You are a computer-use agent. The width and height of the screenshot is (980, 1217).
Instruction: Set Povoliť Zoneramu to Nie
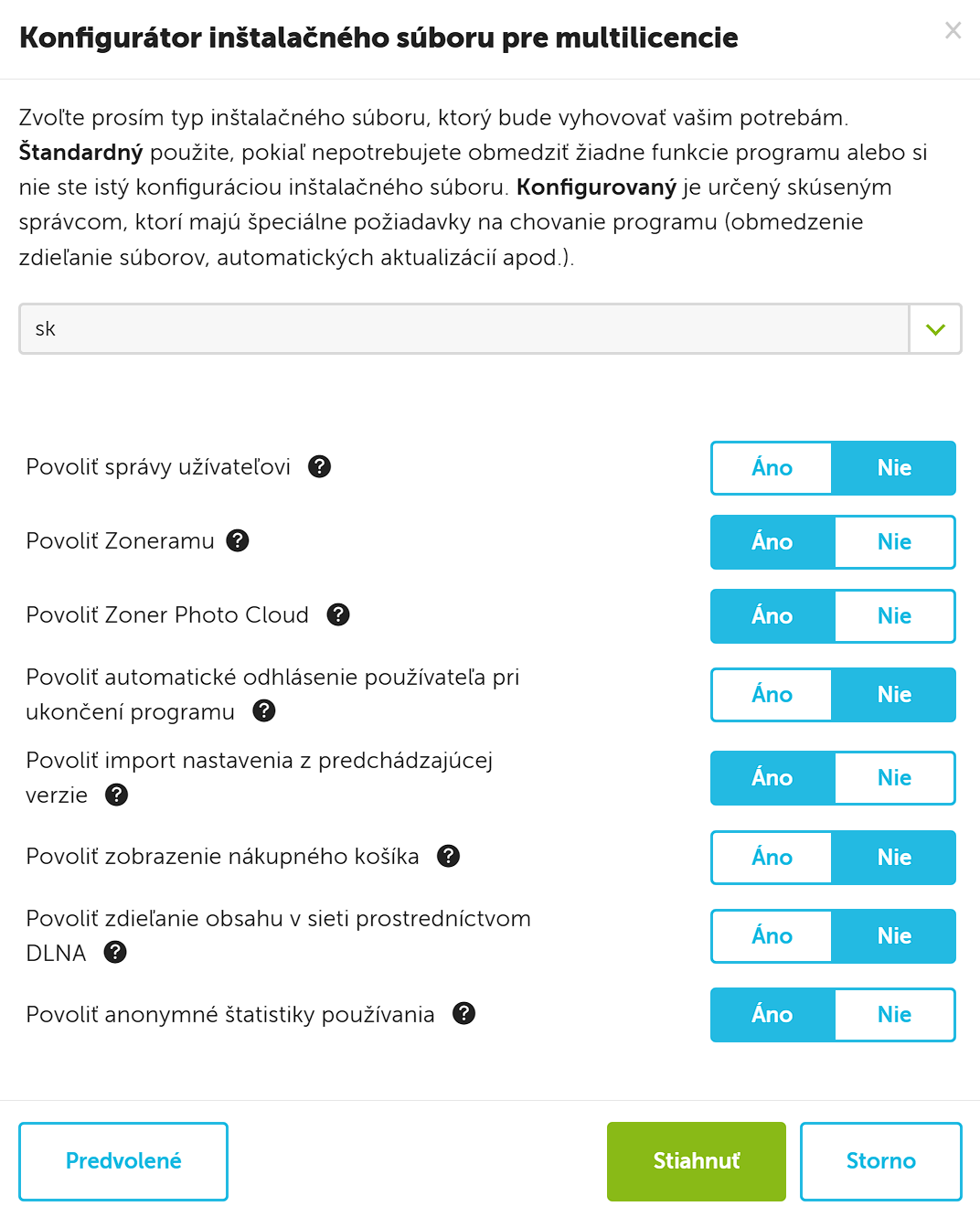click(894, 542)
